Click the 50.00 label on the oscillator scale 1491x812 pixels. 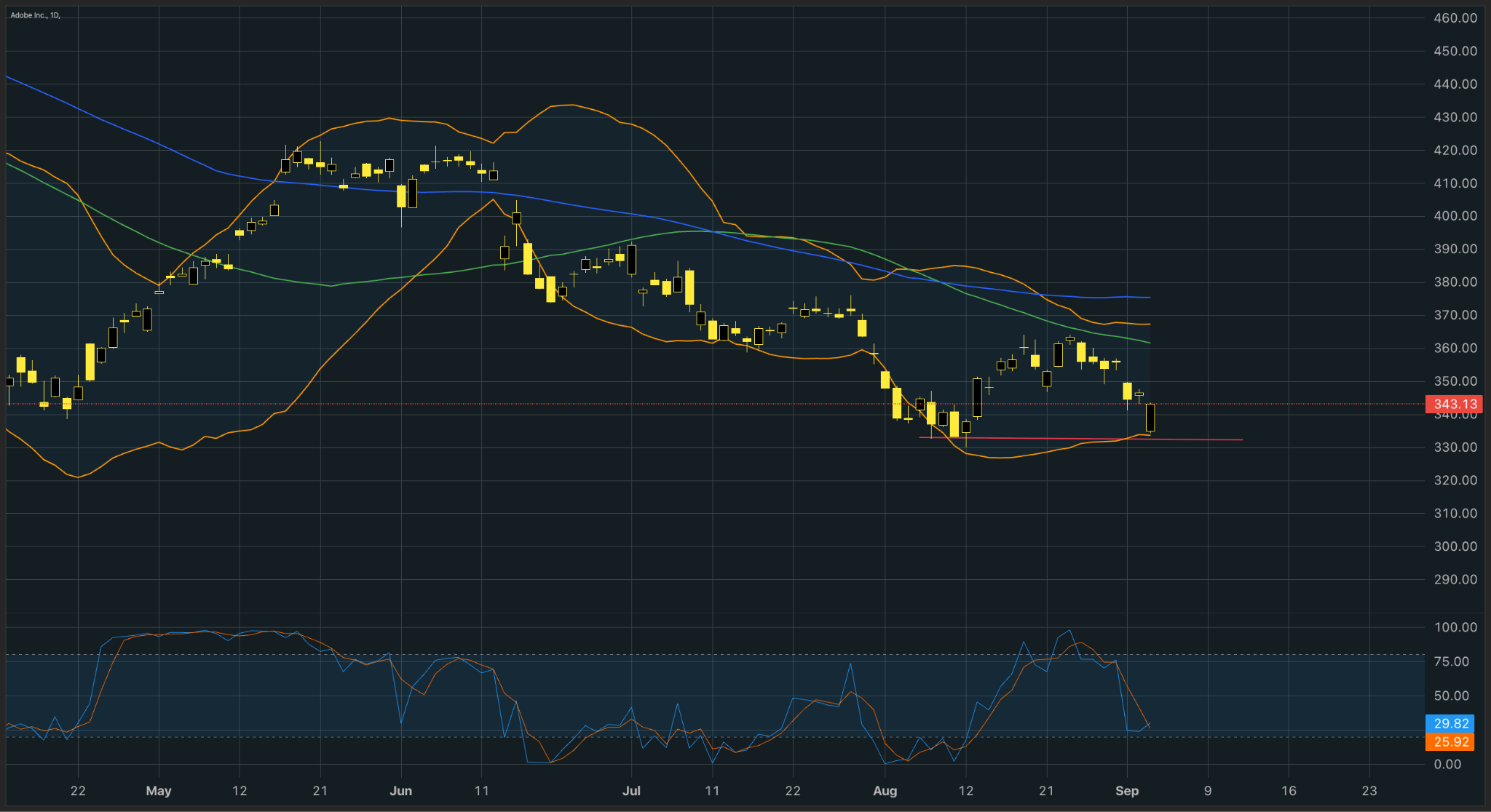(x=1451, y=696)
